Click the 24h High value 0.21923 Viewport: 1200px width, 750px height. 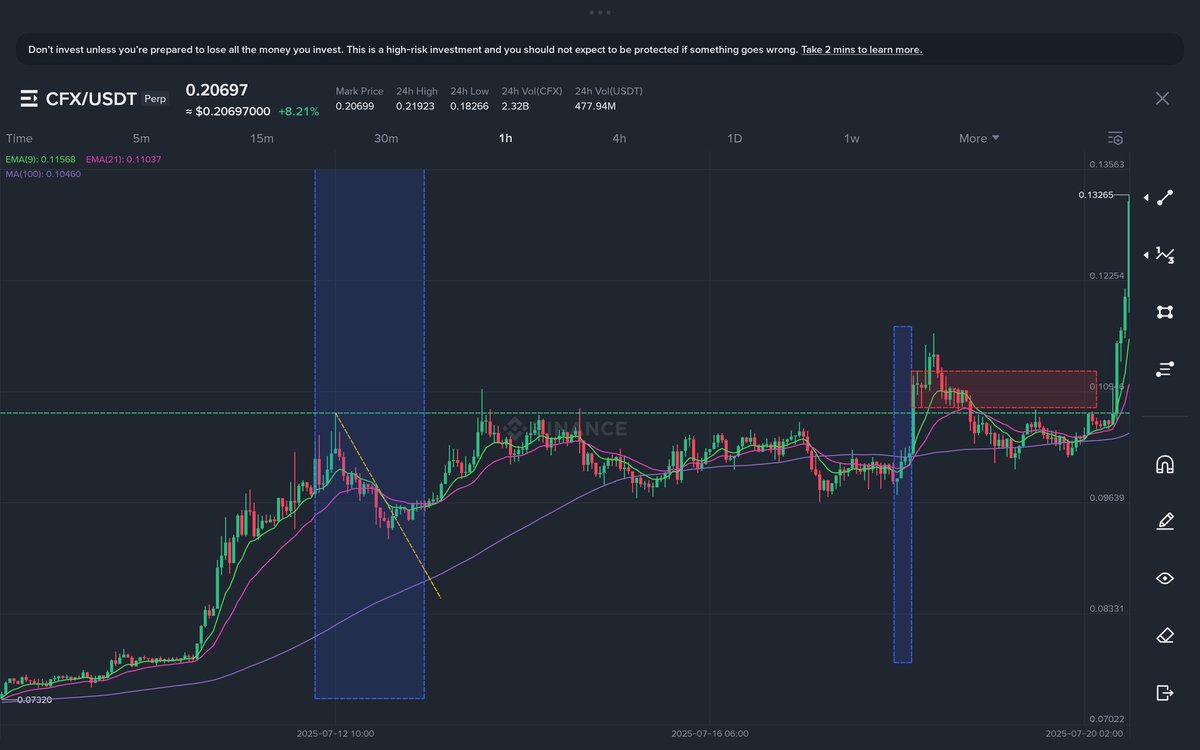pyautogui.click(x=415, y=105)
